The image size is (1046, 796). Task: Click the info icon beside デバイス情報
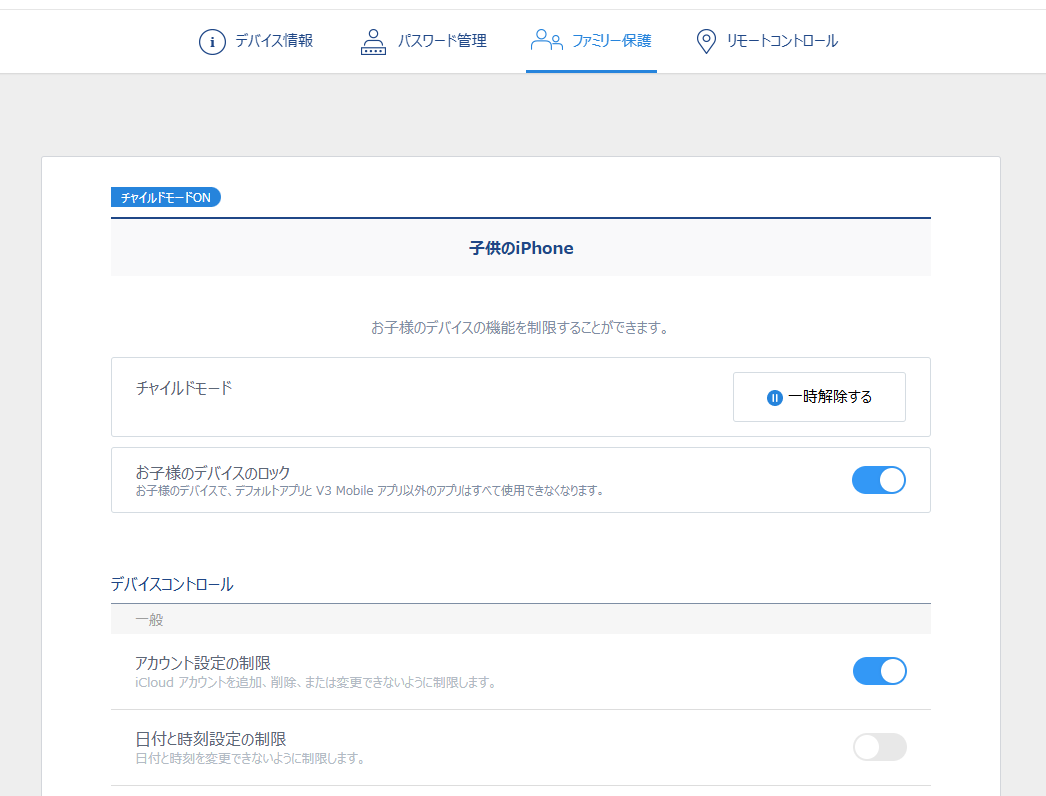pos(212,41)
